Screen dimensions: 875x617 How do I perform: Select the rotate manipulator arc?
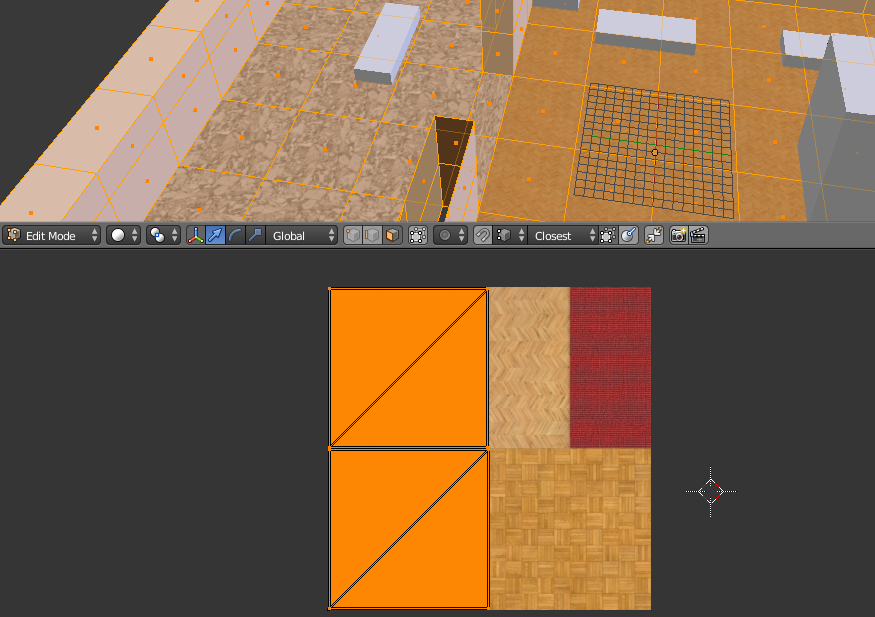click(235, 236)
